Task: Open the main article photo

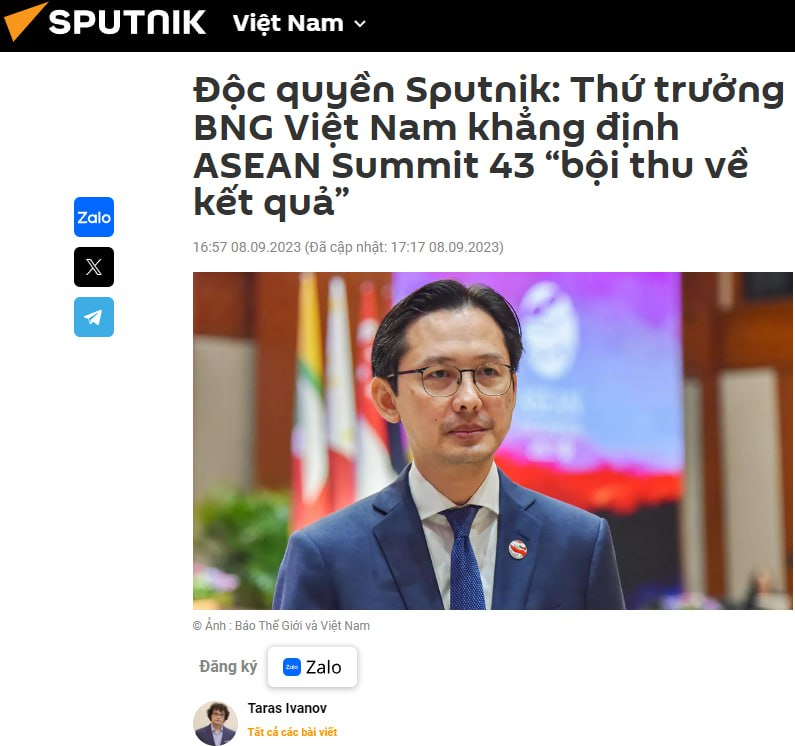Action: tap(492, 441)
